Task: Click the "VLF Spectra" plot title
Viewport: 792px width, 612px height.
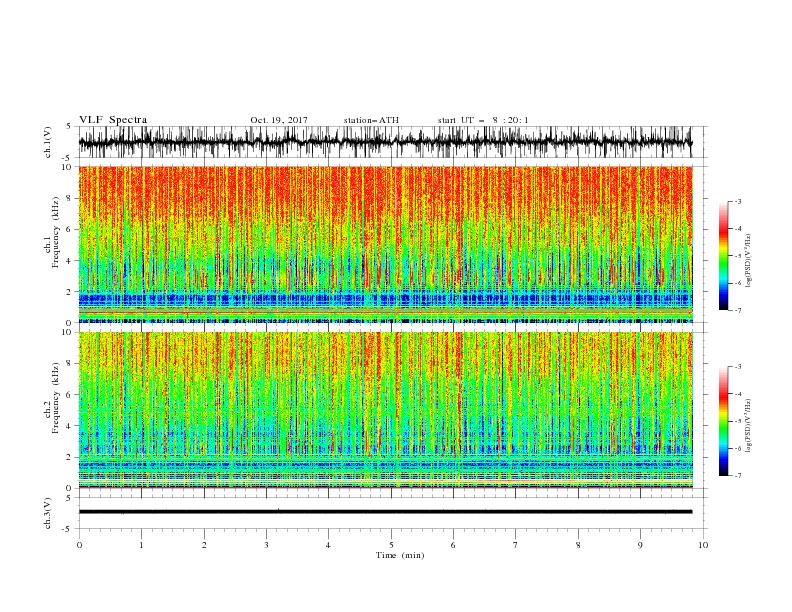Action: pyautogui.click(x=113, y=120)
